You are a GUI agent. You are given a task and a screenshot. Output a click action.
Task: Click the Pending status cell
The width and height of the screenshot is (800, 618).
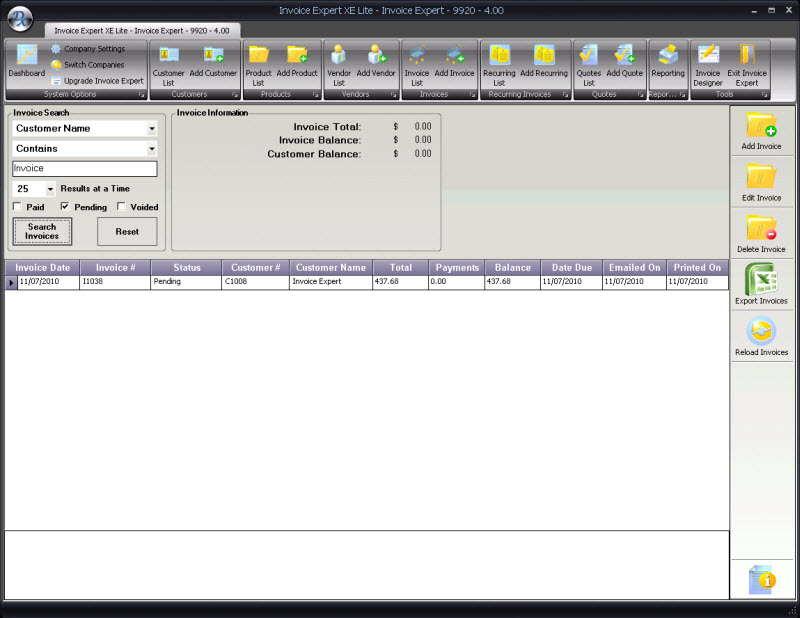pos(186,282)
